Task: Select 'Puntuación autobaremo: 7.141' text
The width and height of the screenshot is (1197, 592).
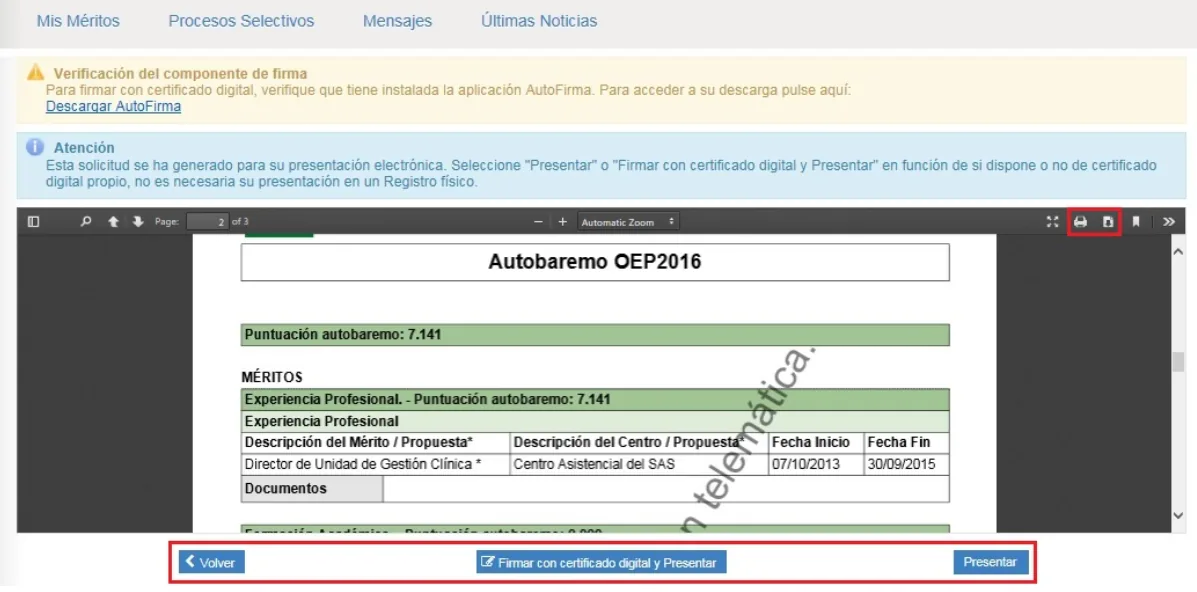Action: coord(343,335)
